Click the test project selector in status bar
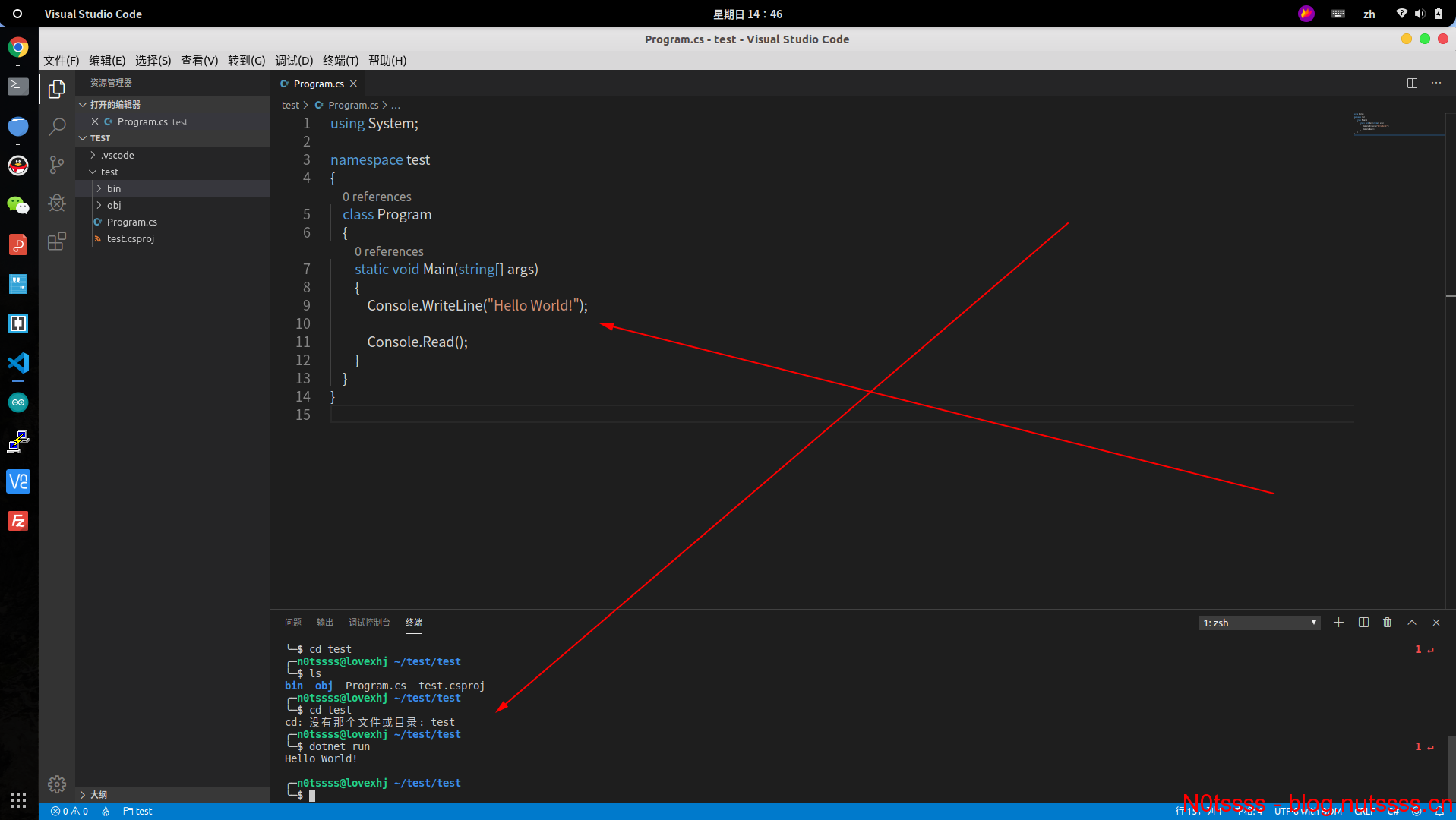 tap(138, 811)
